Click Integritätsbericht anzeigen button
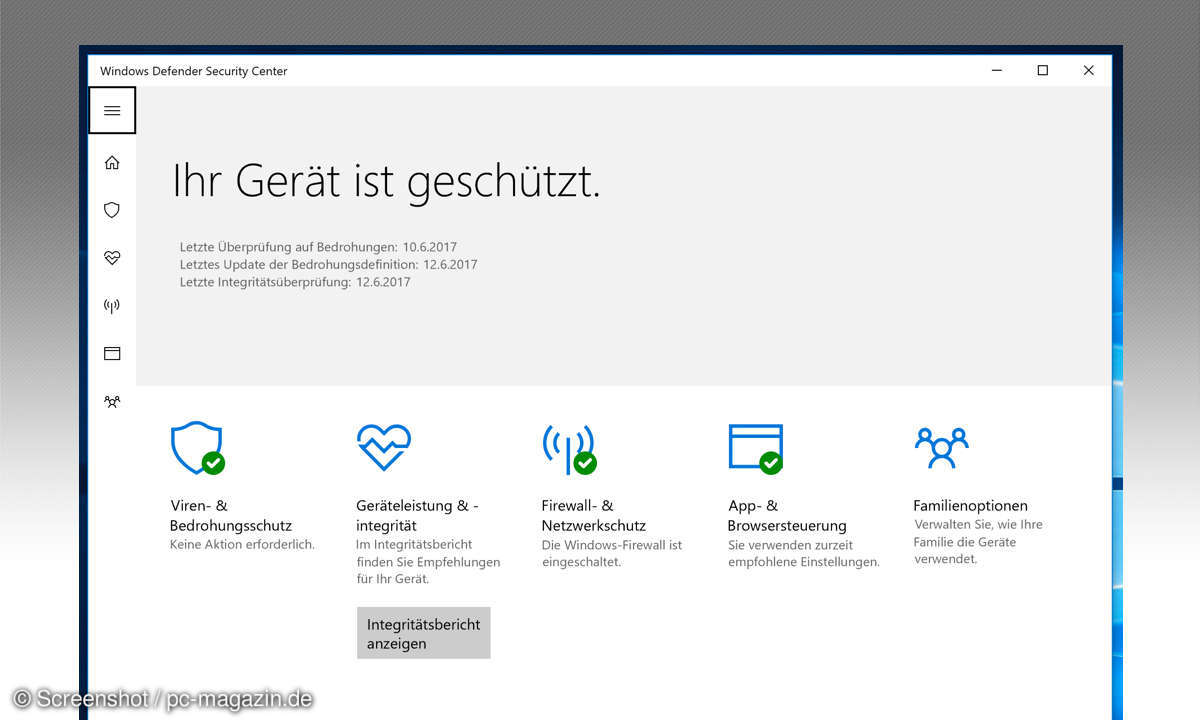 coord(424,633)
